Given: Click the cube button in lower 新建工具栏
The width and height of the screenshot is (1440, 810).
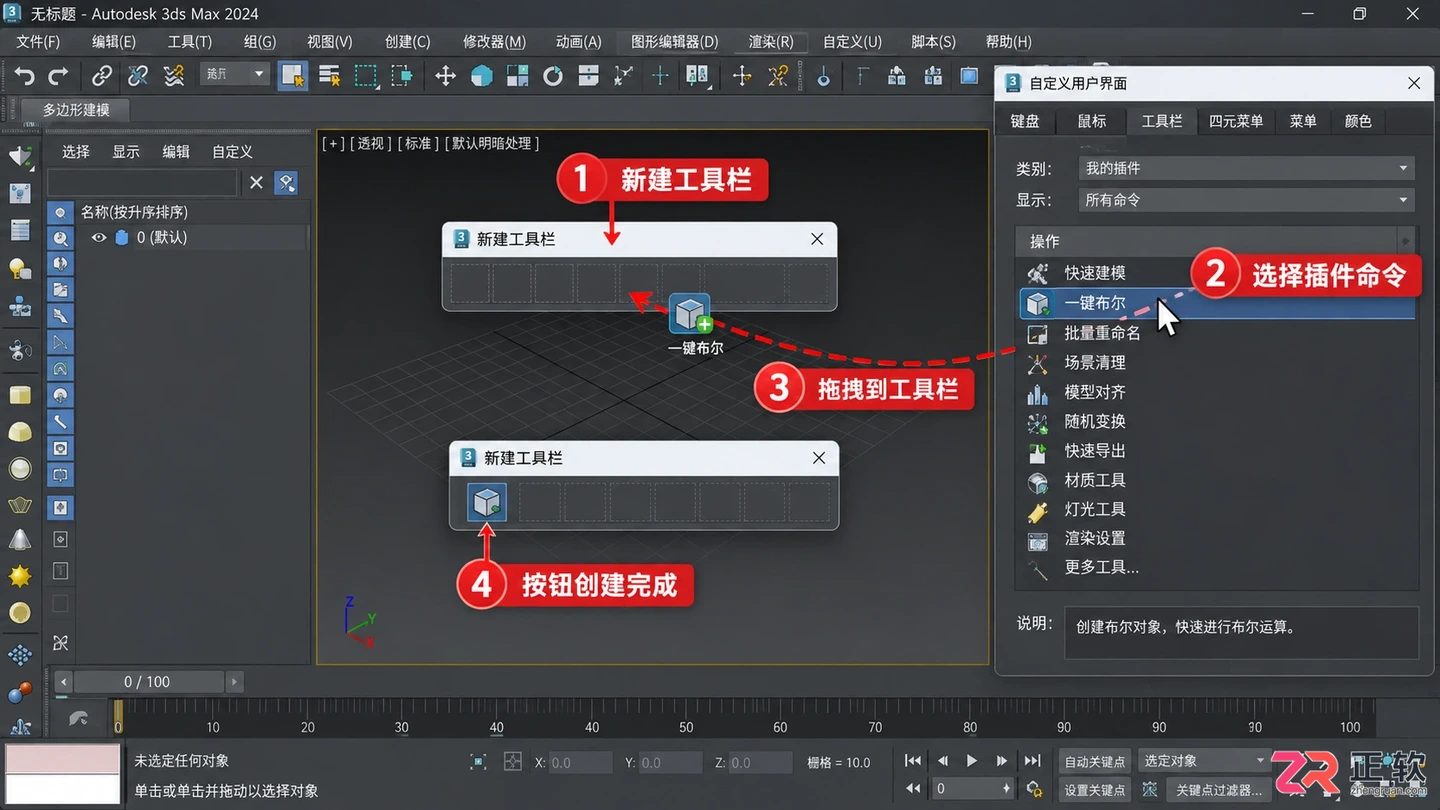Looking at the screenshot, I should pos(487,502).
